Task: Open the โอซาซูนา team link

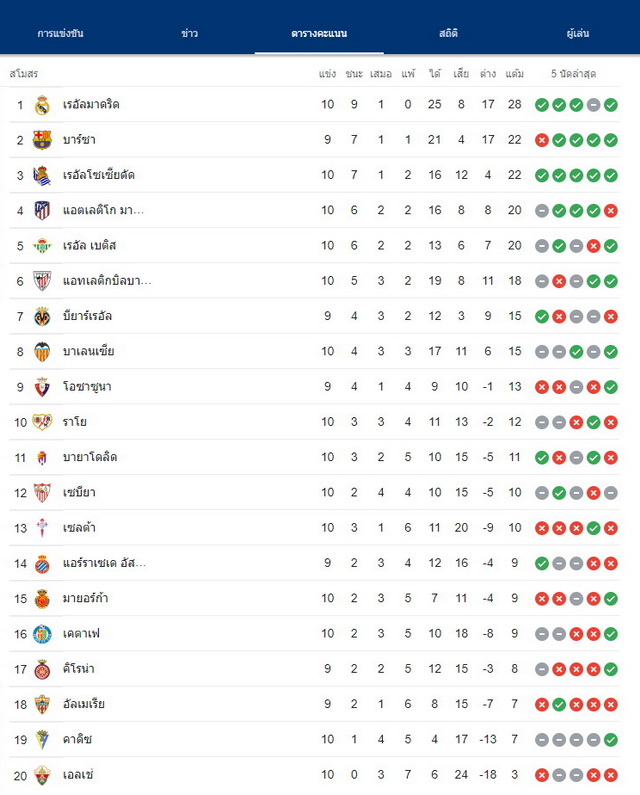Action: point(87,387)
